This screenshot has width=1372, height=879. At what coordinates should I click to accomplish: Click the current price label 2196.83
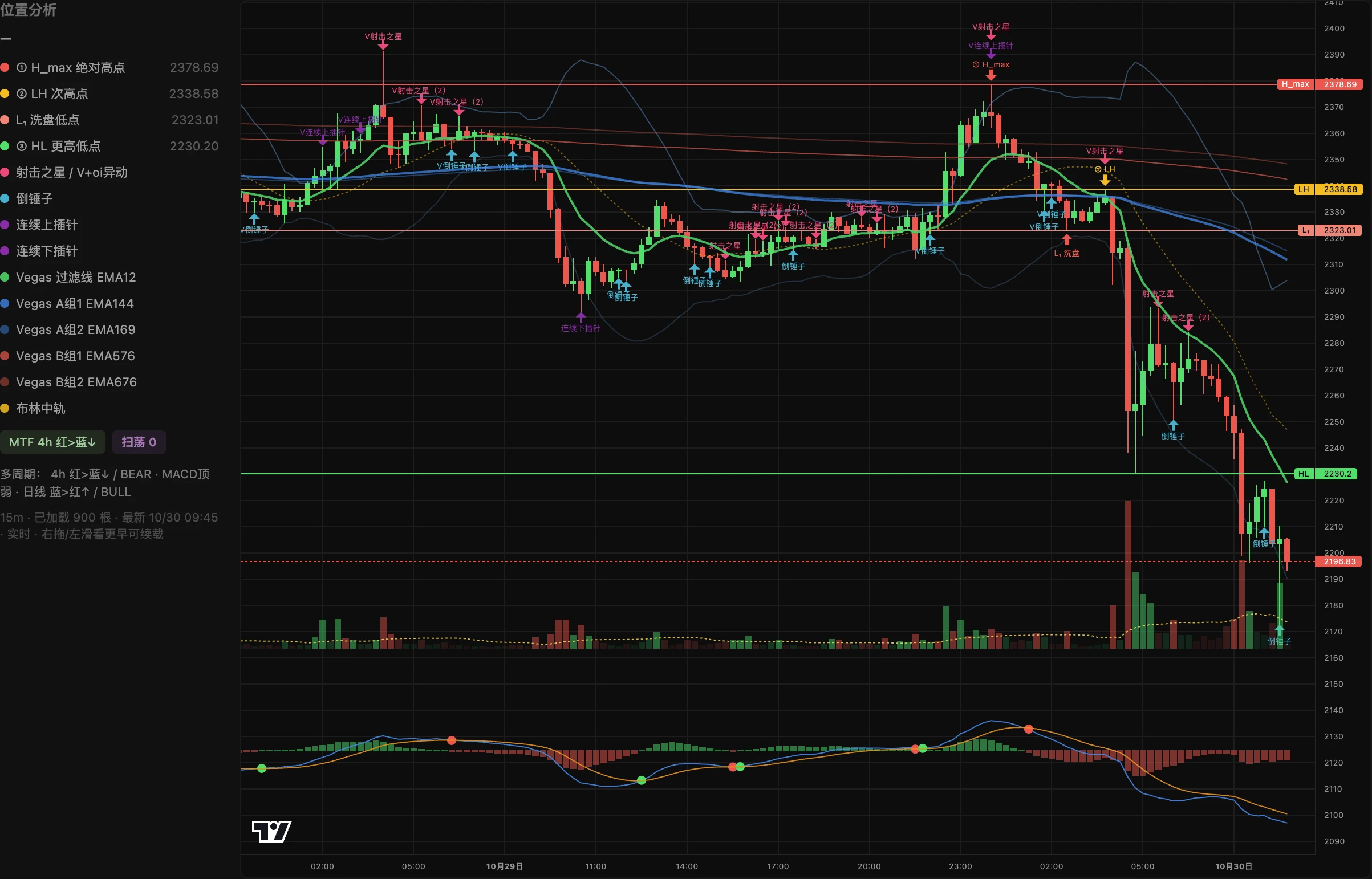[1339, 561]
